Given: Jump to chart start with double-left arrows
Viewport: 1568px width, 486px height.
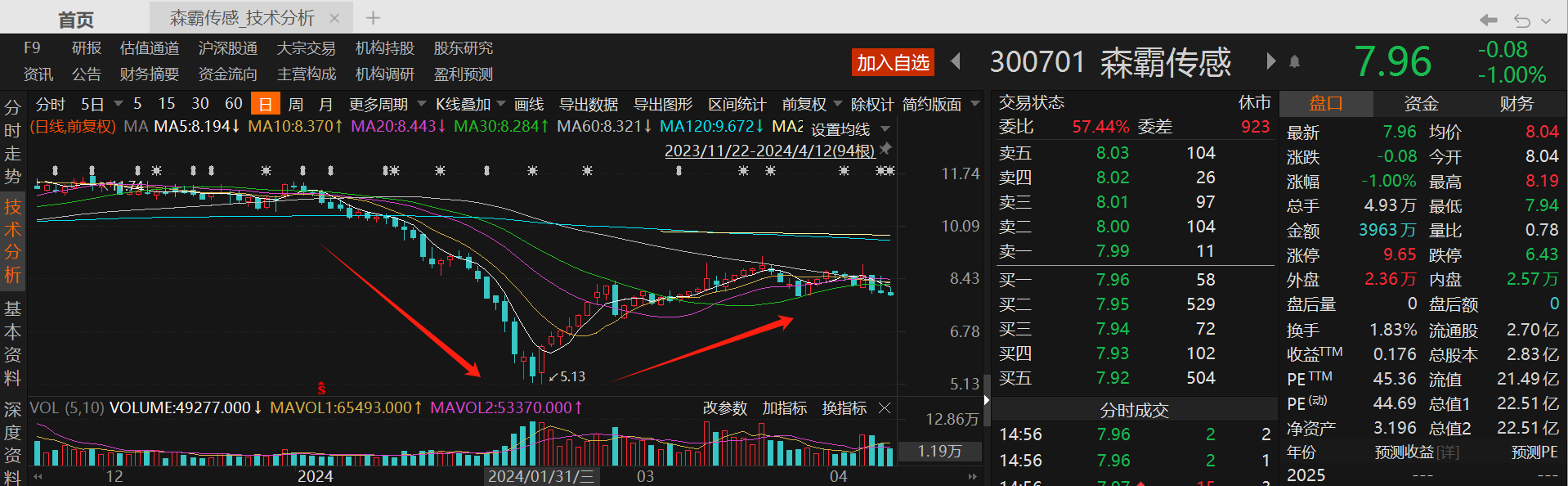Looking at the screenshot, I should [38, 476].
